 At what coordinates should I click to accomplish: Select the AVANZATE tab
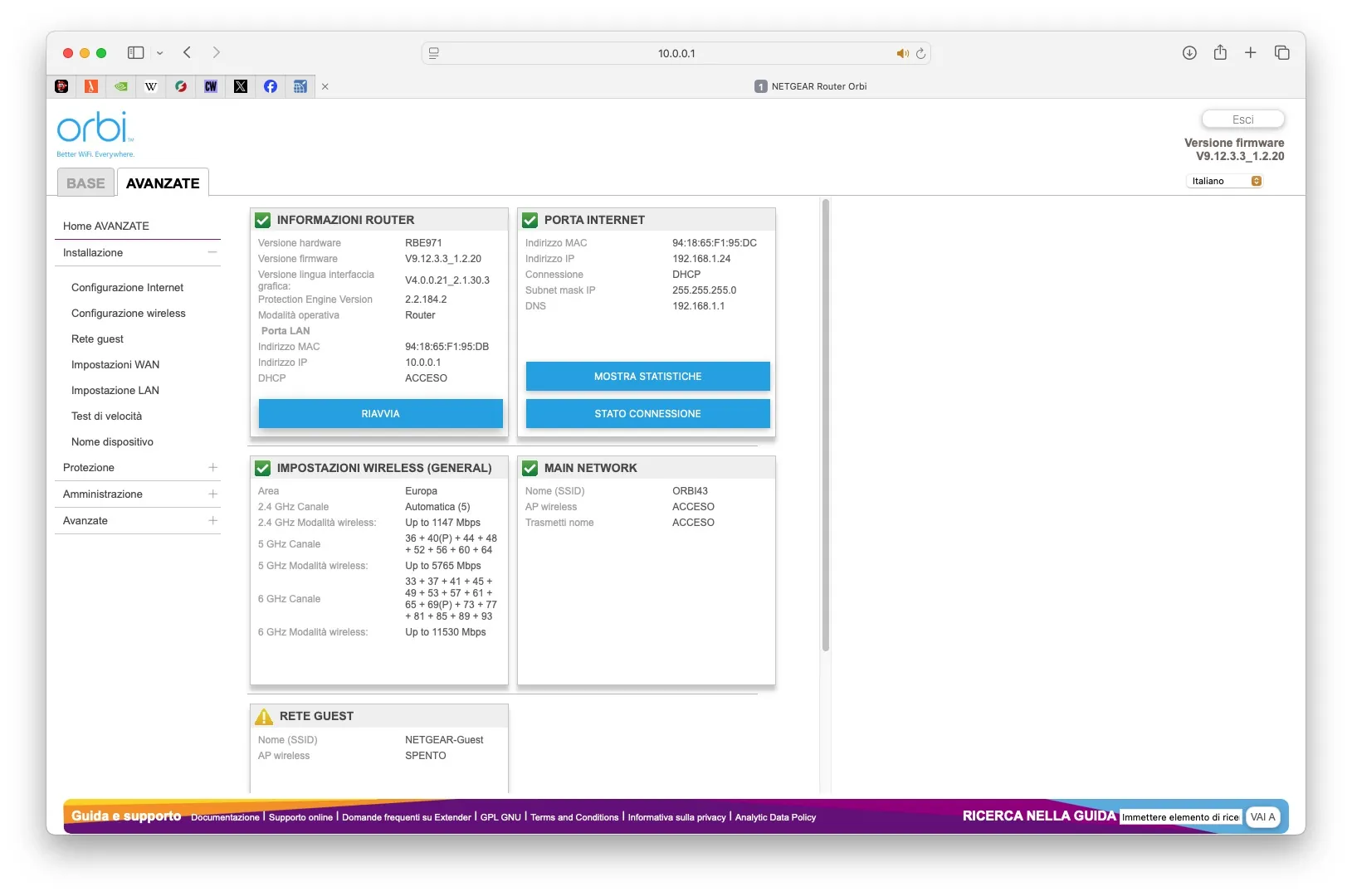pyautogui.click(x=163, y=183)
